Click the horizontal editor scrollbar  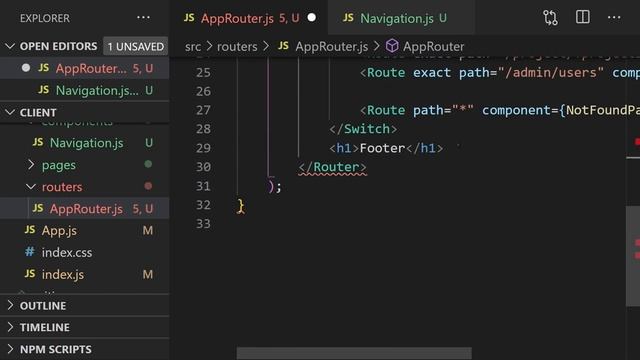point(354,353)
